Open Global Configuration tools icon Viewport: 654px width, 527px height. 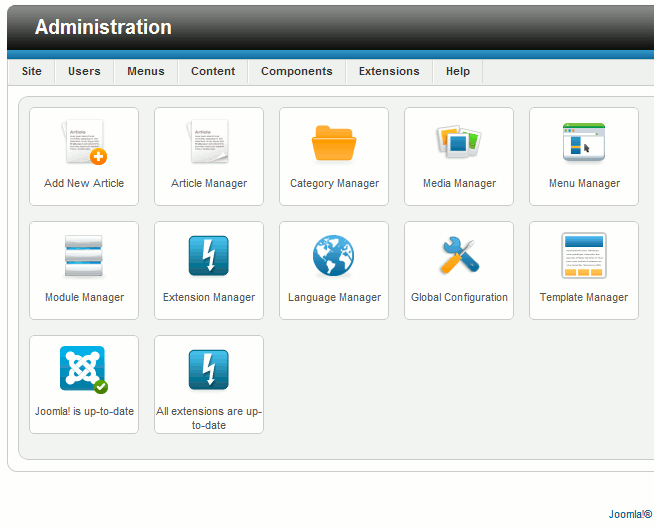(459, 258)
